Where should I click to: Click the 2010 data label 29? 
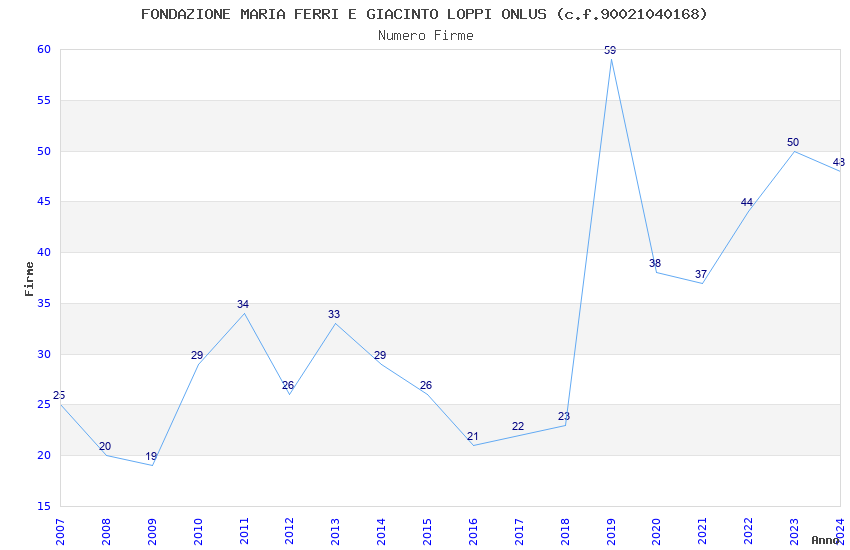point(197,355)
